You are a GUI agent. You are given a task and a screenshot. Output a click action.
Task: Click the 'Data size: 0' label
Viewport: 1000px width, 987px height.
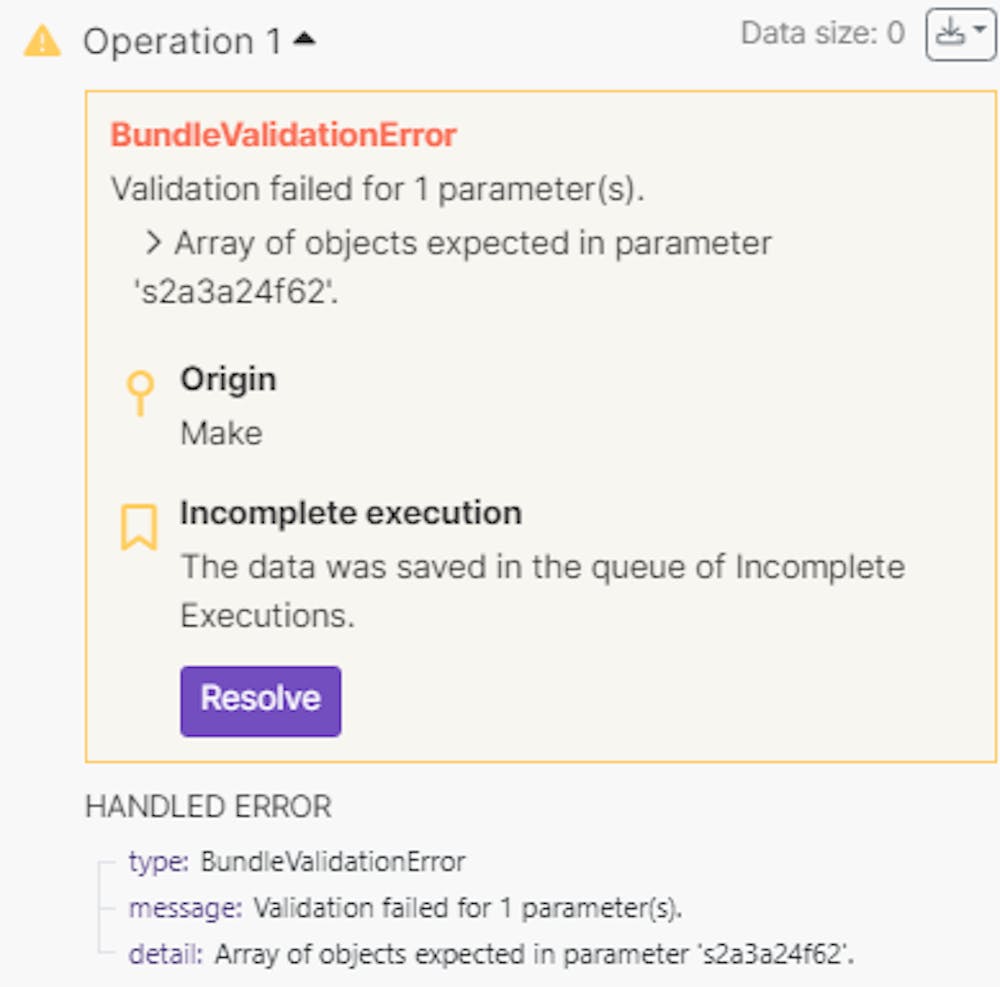point(822,34)
